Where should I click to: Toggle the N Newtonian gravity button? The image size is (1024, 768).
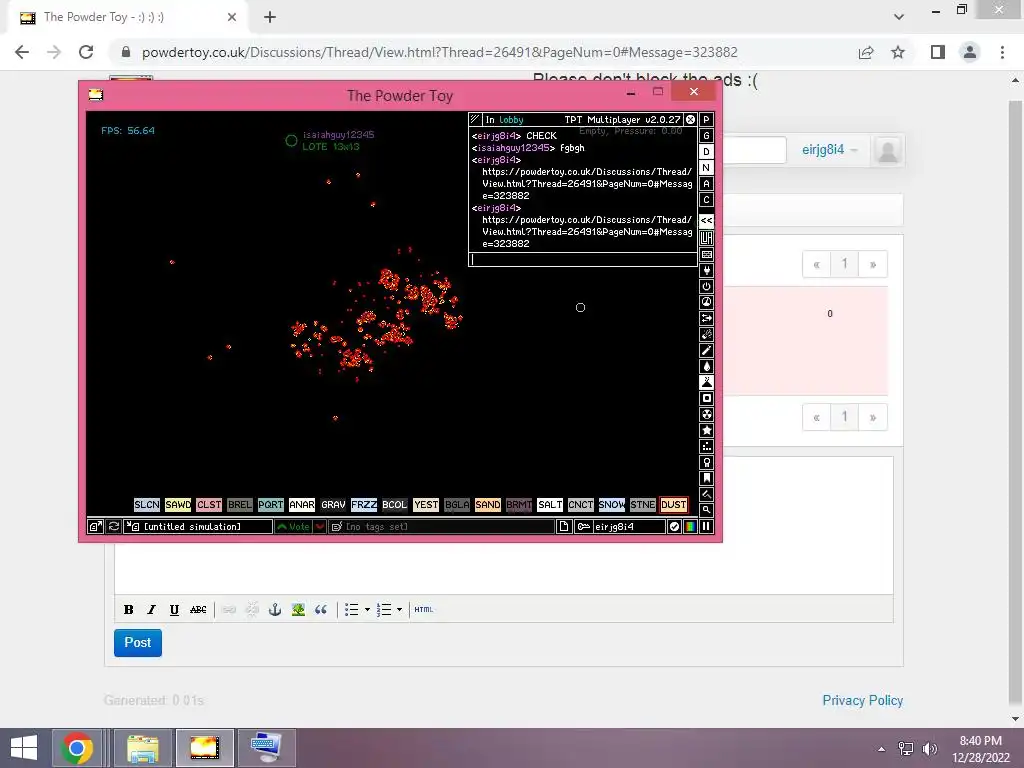tap(706, 168)
